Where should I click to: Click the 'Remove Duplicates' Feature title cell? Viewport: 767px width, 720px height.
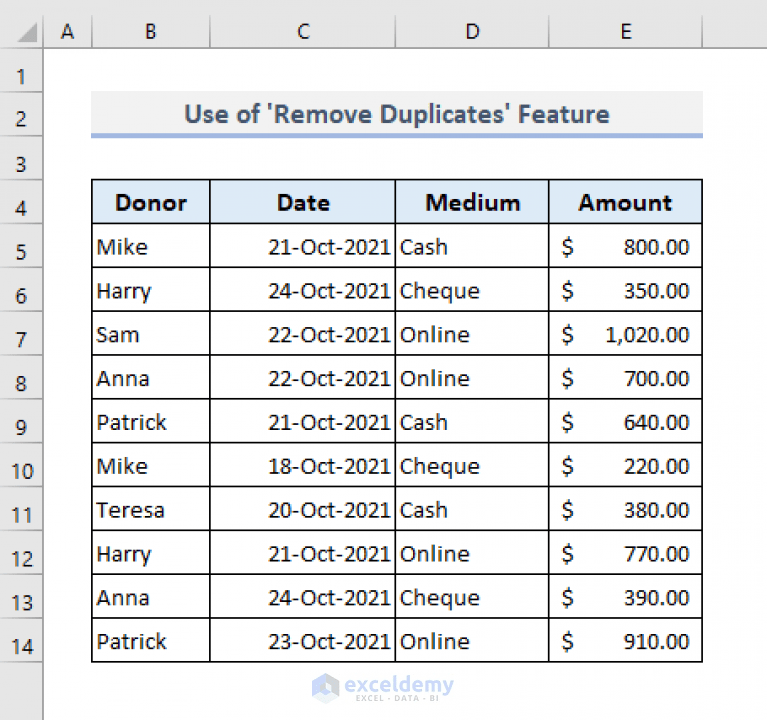tap(397, 114)
